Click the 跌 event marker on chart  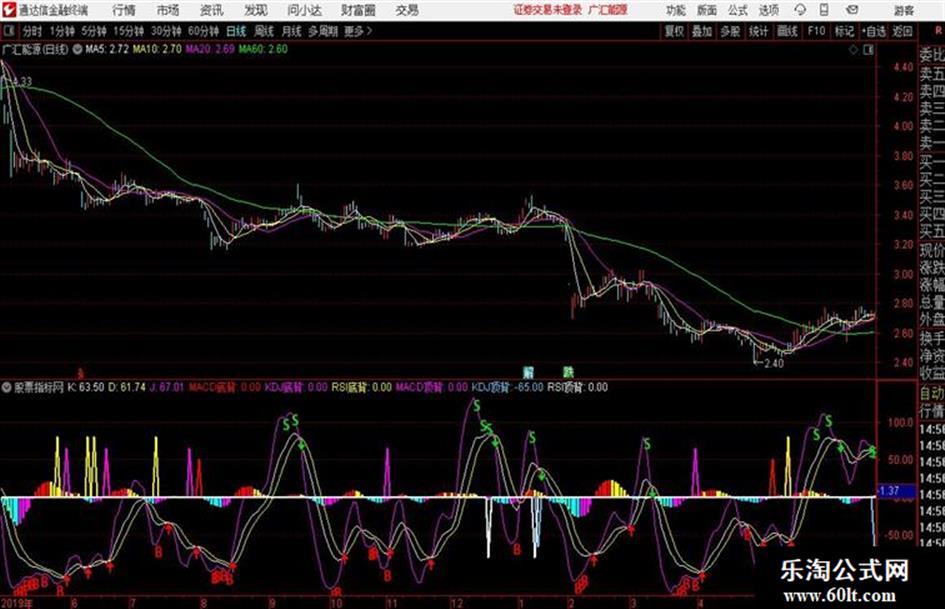coord(568,371)
